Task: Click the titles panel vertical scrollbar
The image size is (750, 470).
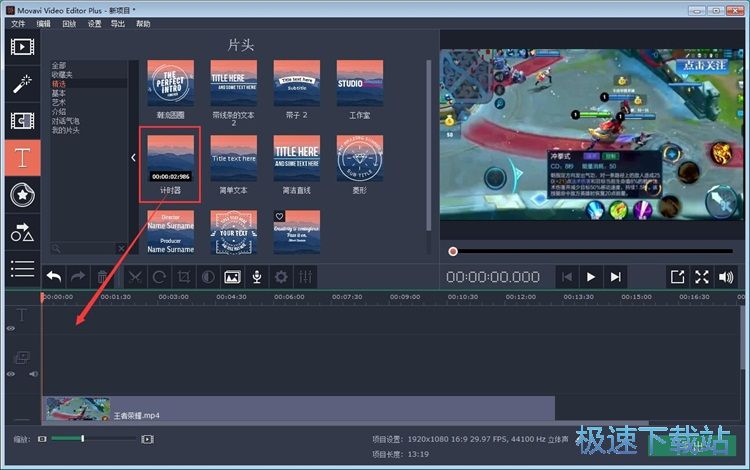Action: click(x=429, y=146)
